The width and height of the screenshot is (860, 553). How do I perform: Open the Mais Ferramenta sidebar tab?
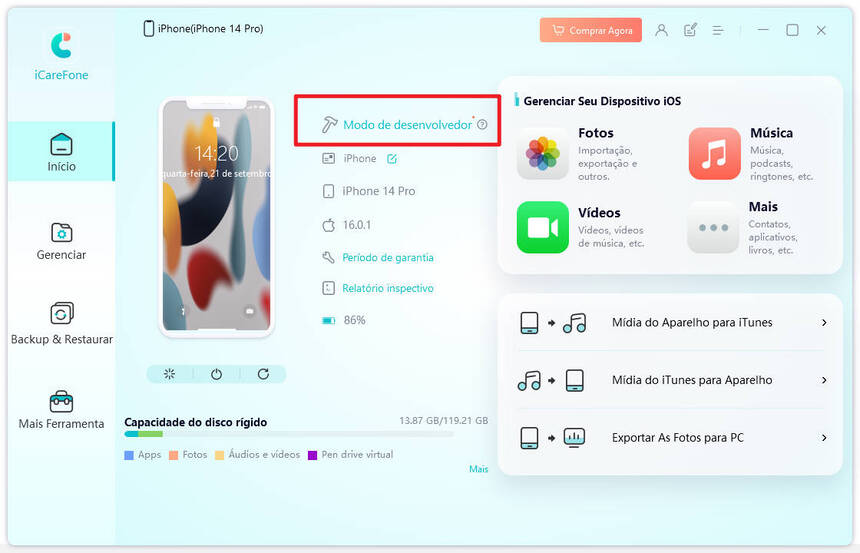[61, 410]
